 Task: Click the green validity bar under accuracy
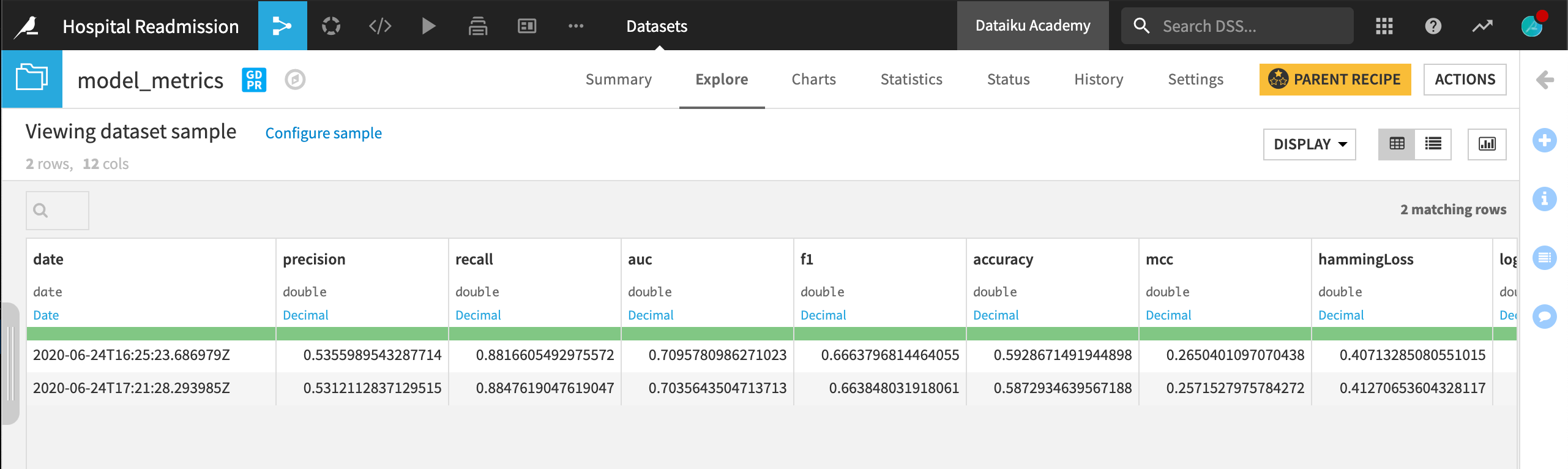(x=1053, y=334)
